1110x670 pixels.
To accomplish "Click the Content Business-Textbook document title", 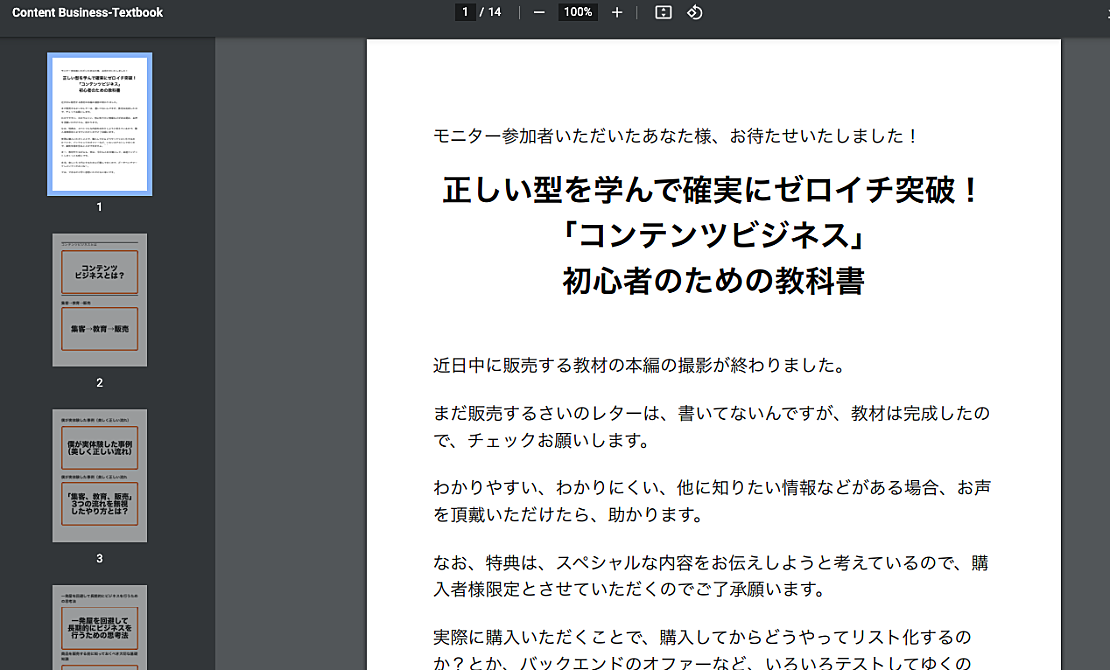I will (x=88, y=13).
